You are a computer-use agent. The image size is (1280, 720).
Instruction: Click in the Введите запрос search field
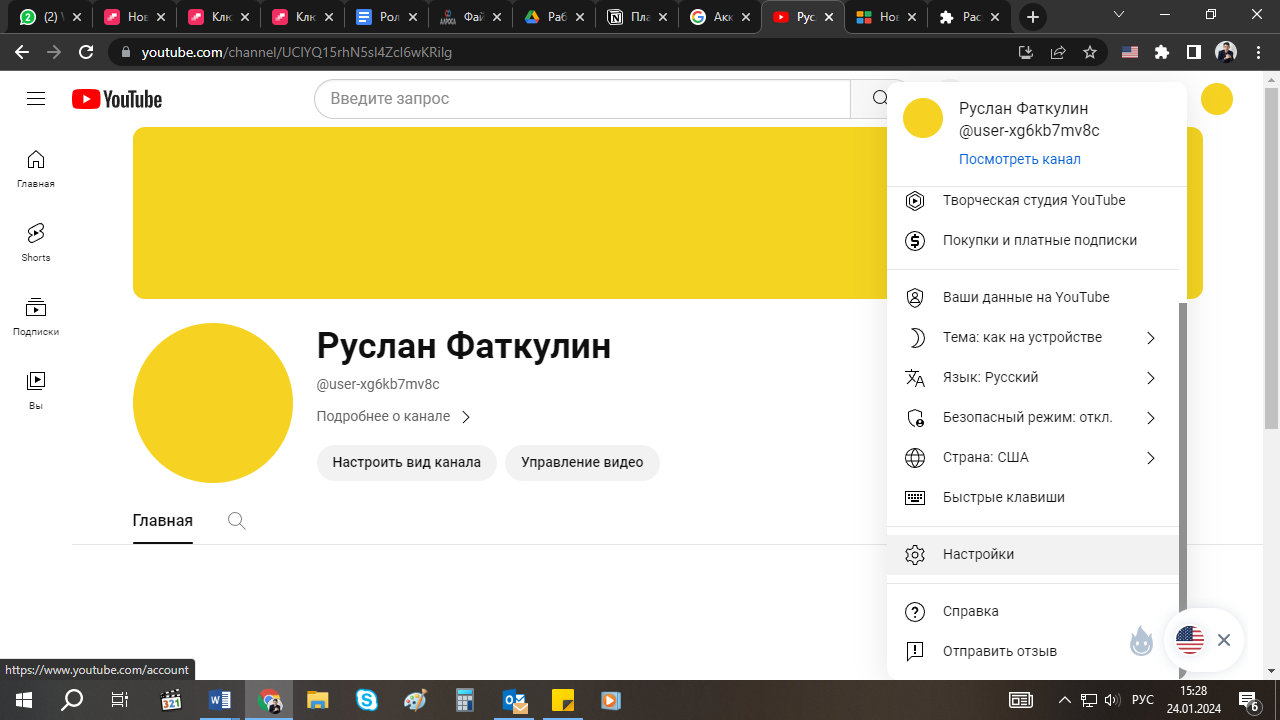pos(580,99)
